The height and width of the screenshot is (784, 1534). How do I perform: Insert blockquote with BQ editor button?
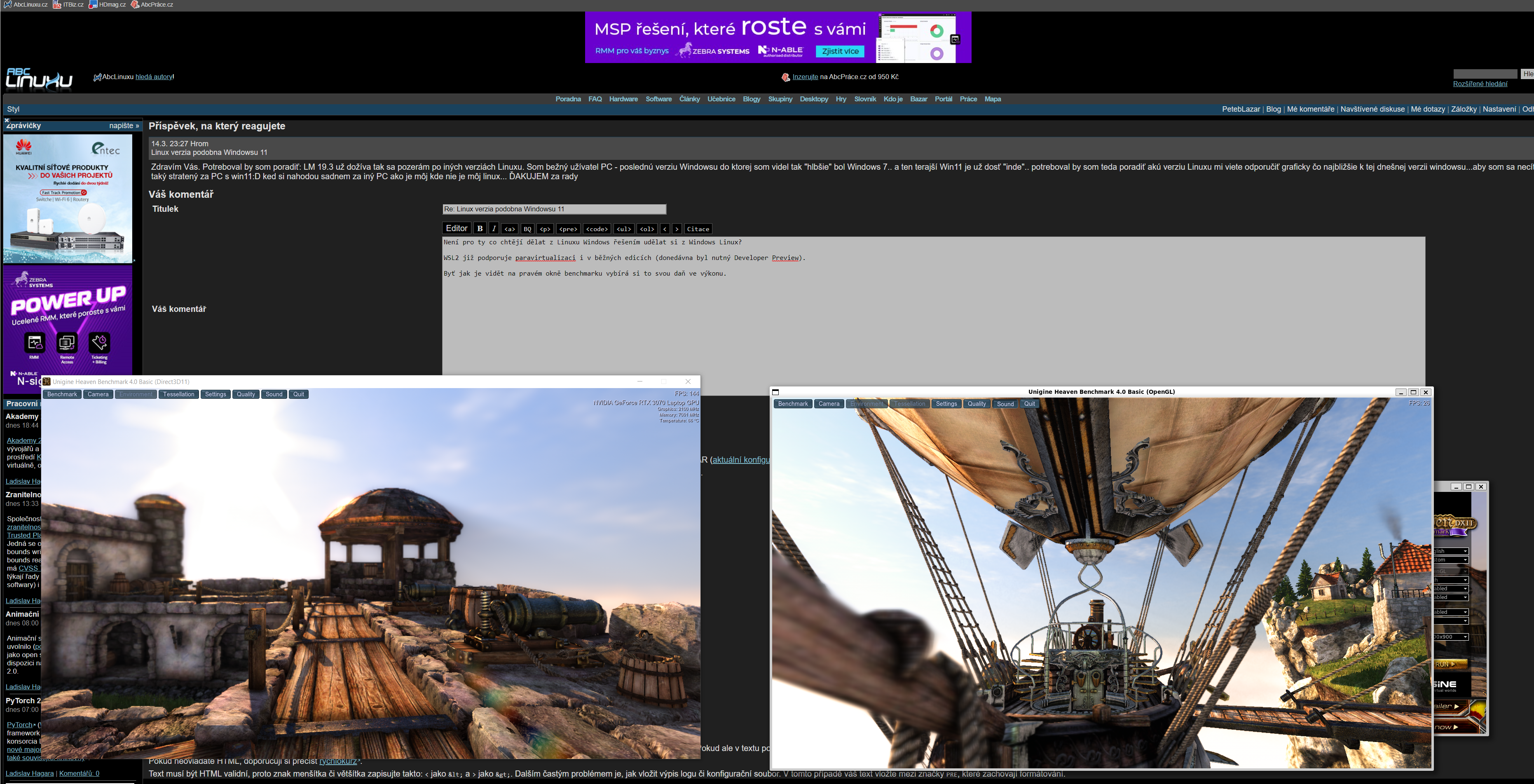(x=528, y=229)
